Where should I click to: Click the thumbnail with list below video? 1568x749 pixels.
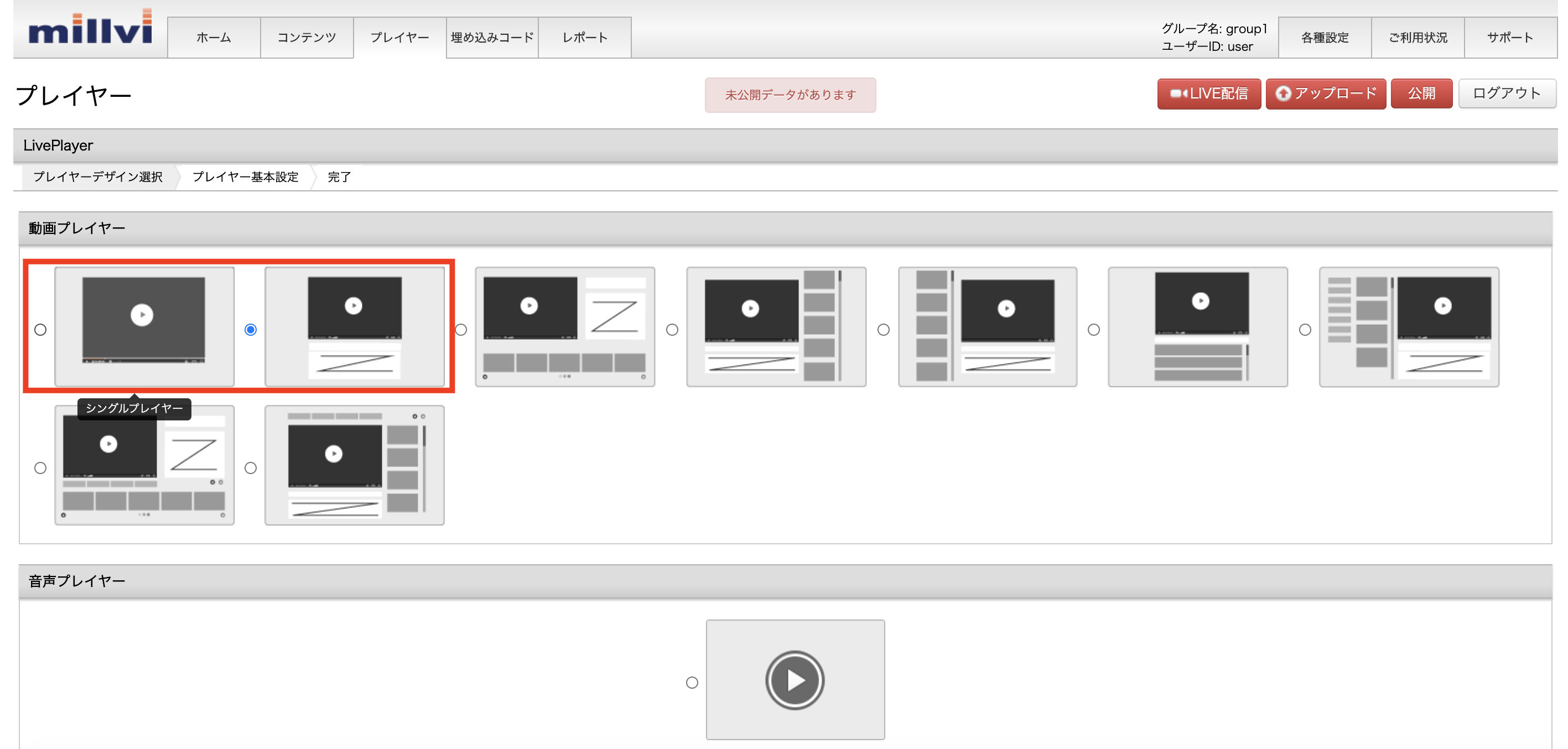1198,327
